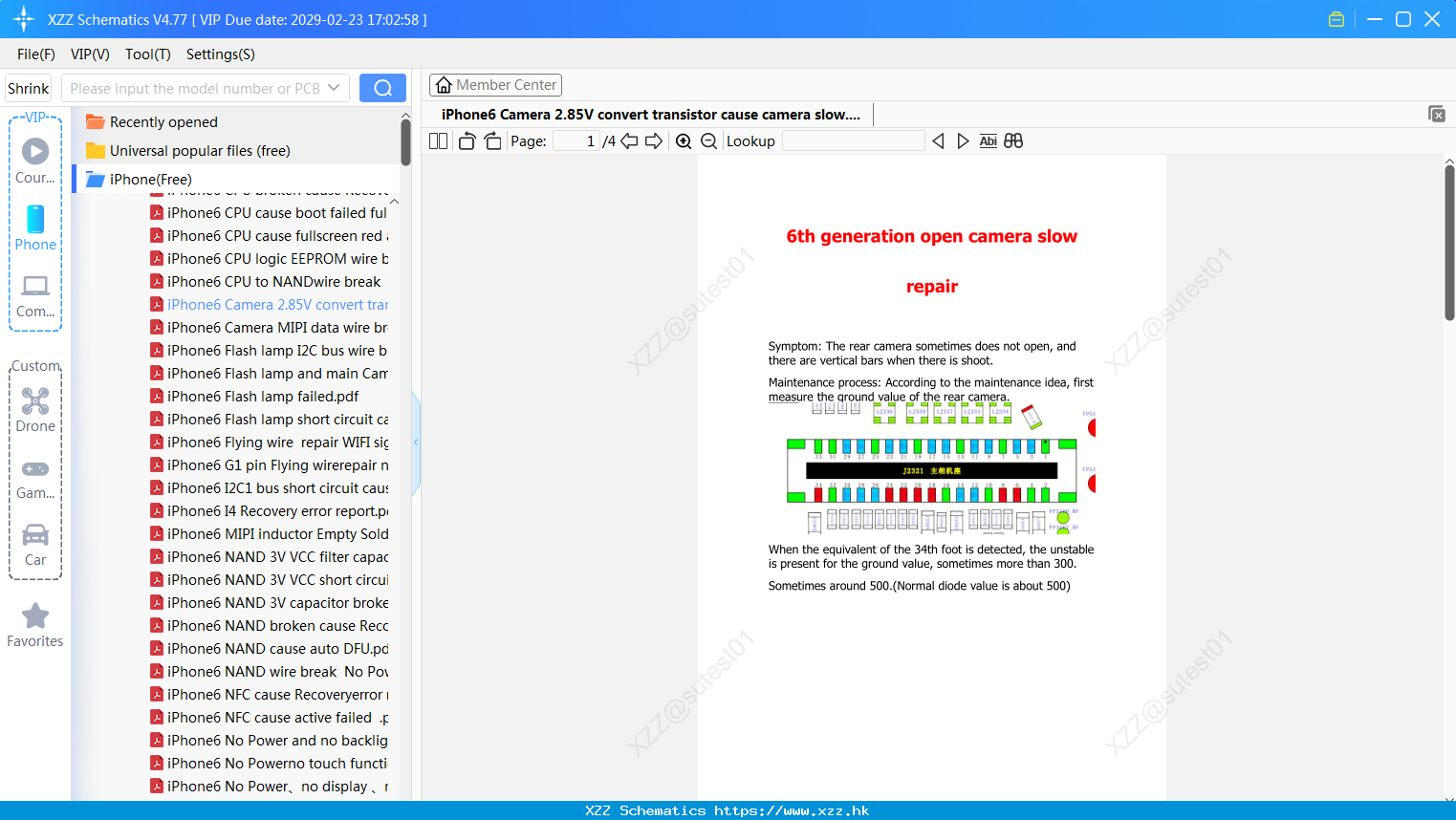Go to next page arrow
Image resolution: width=1456 pixels, height=820 pixels.
(654, 140)
